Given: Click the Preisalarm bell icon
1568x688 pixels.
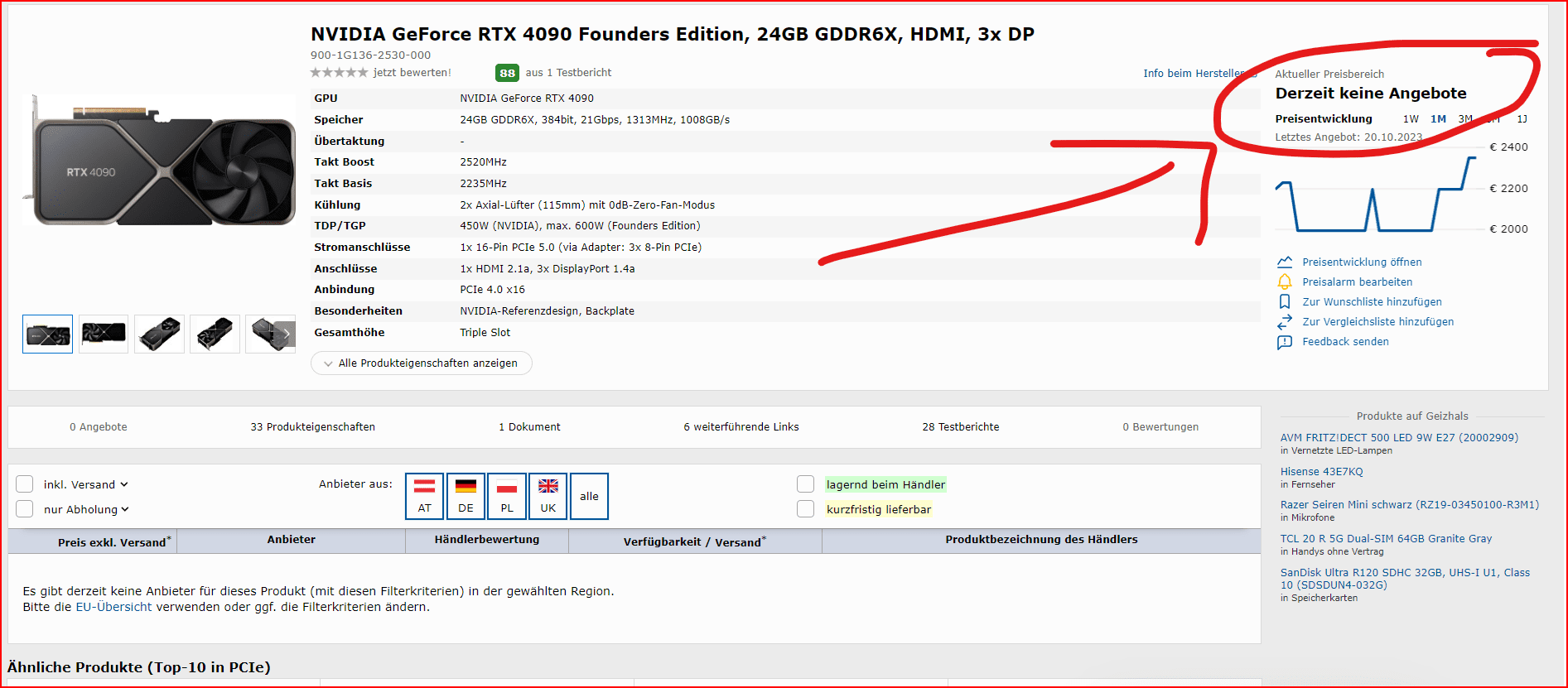Looking at the screenshot, I should click(1285, 281).
